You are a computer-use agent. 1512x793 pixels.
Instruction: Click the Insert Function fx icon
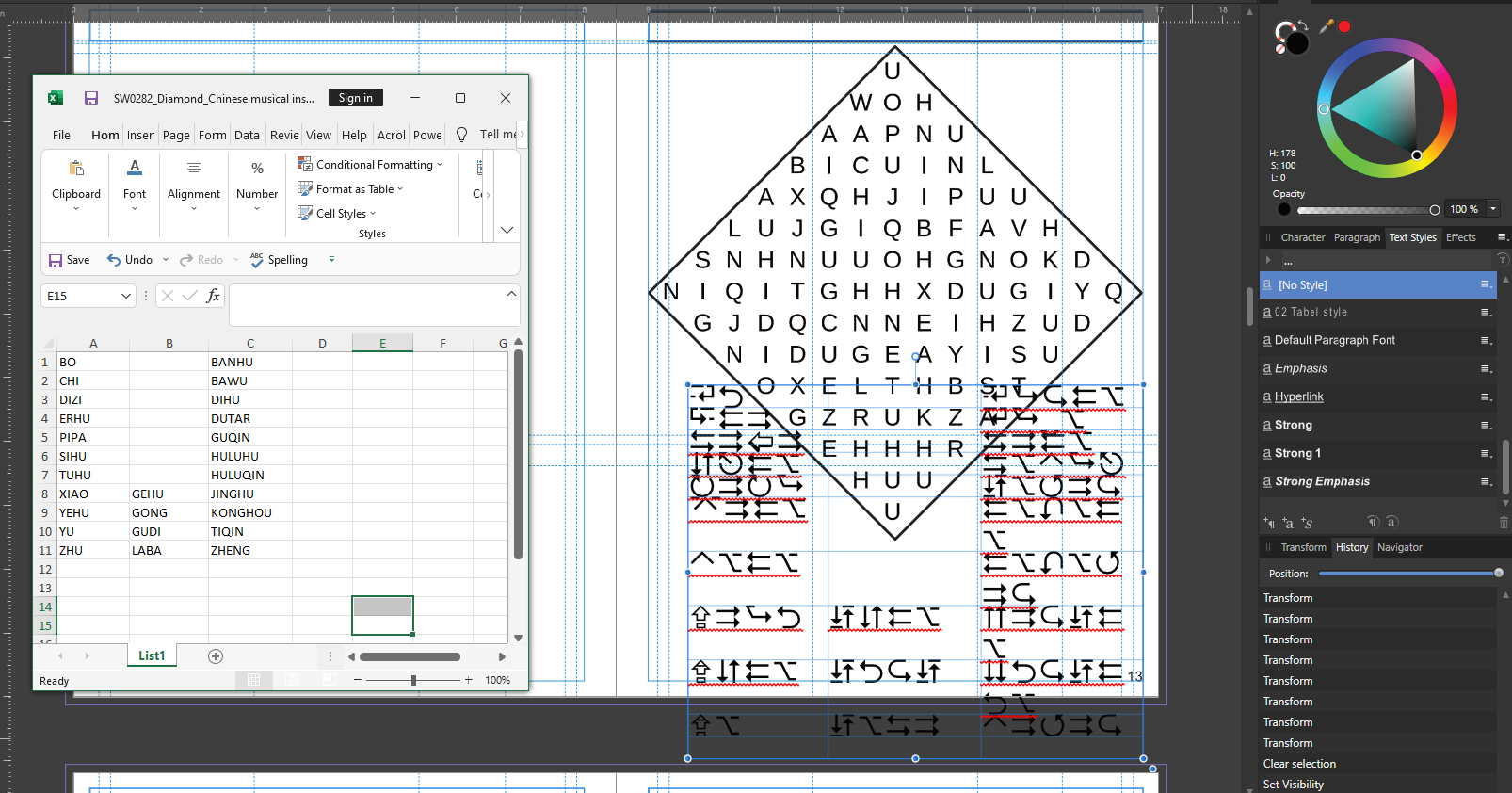[x=213, y=296]
